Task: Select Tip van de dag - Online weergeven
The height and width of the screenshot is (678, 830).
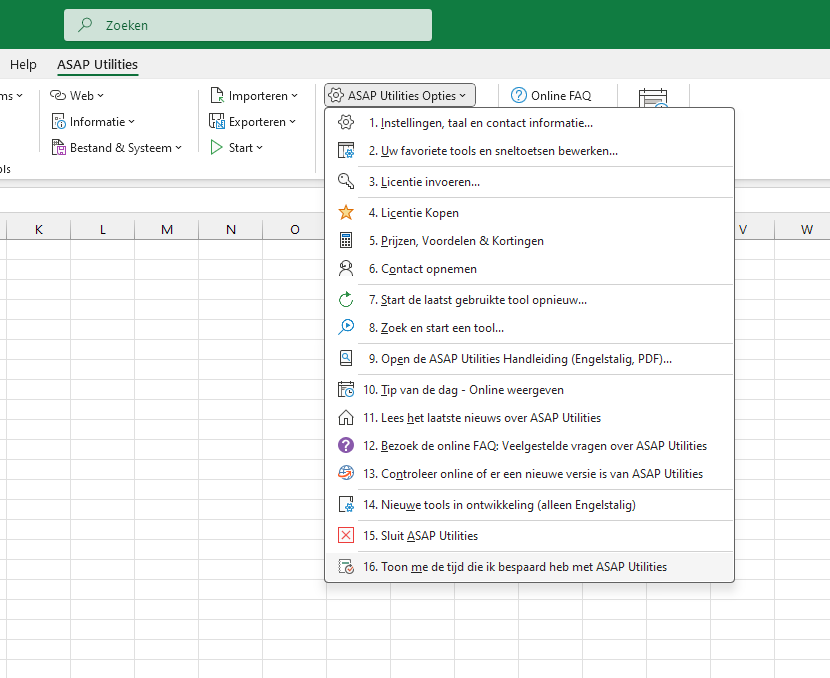Action: tap(529, 390)
